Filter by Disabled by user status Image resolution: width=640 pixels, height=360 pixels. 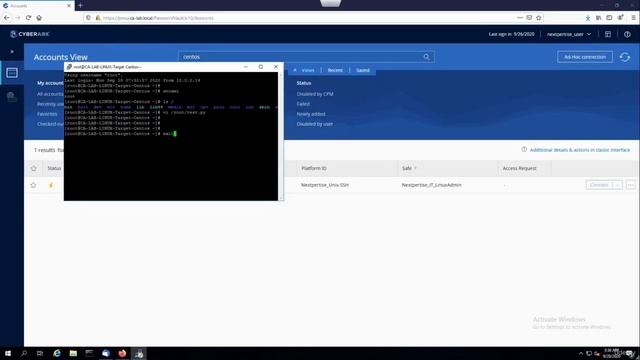[314, 124]
